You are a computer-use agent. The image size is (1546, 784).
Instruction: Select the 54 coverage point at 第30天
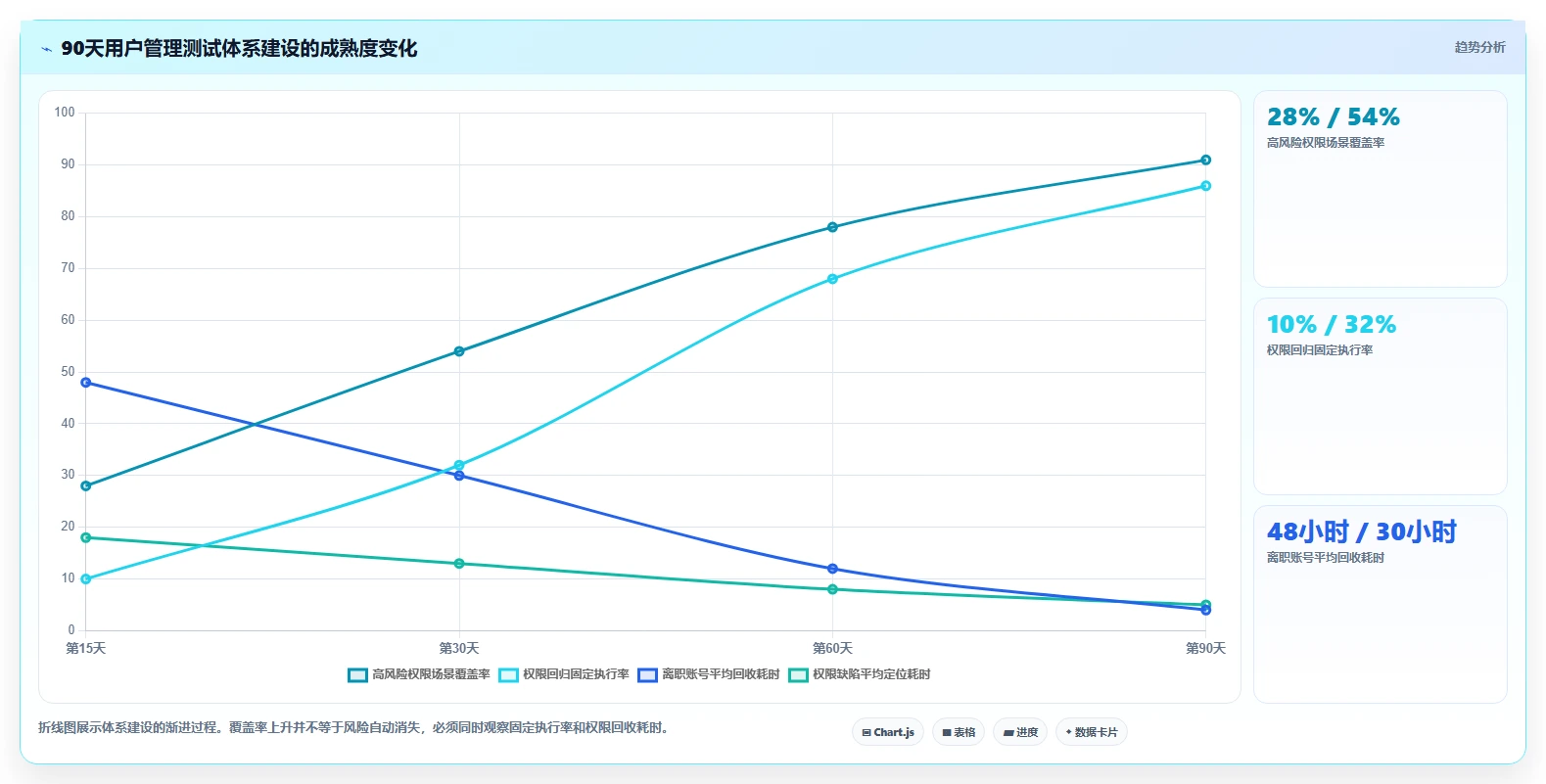point(459,351)
